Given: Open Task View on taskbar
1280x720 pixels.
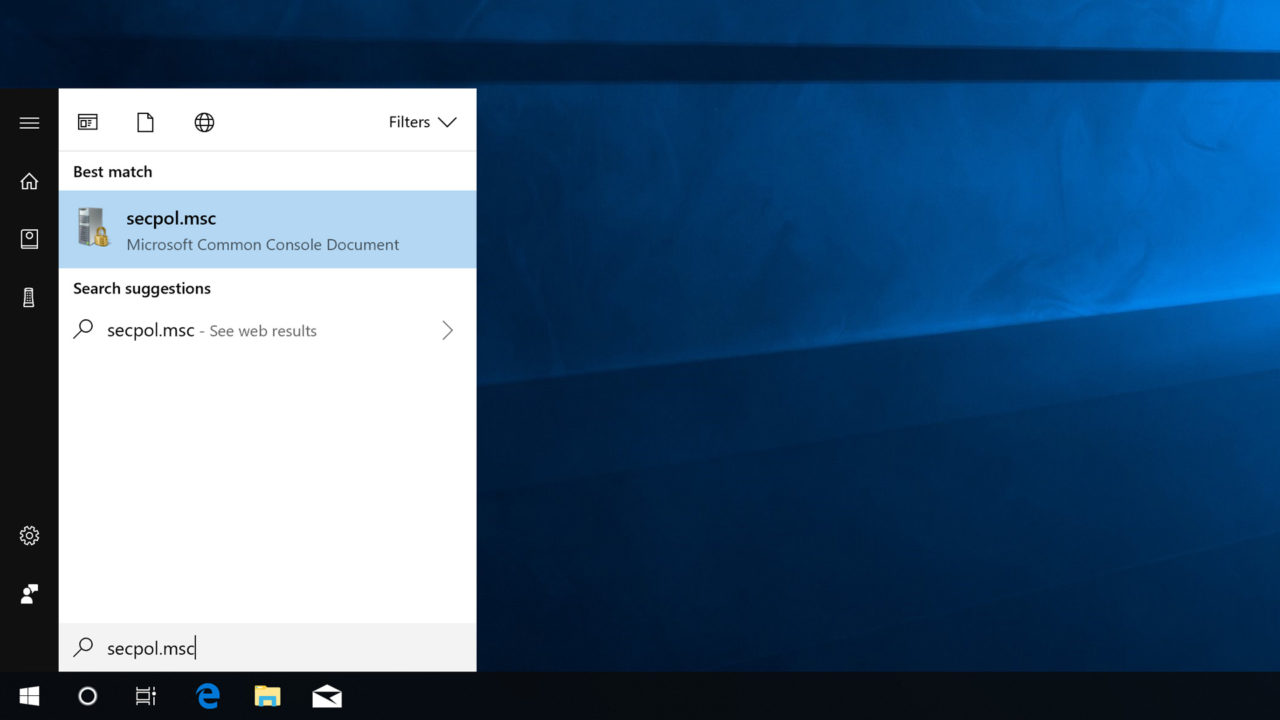Looking at the screenshot, I should coord(146,696).
